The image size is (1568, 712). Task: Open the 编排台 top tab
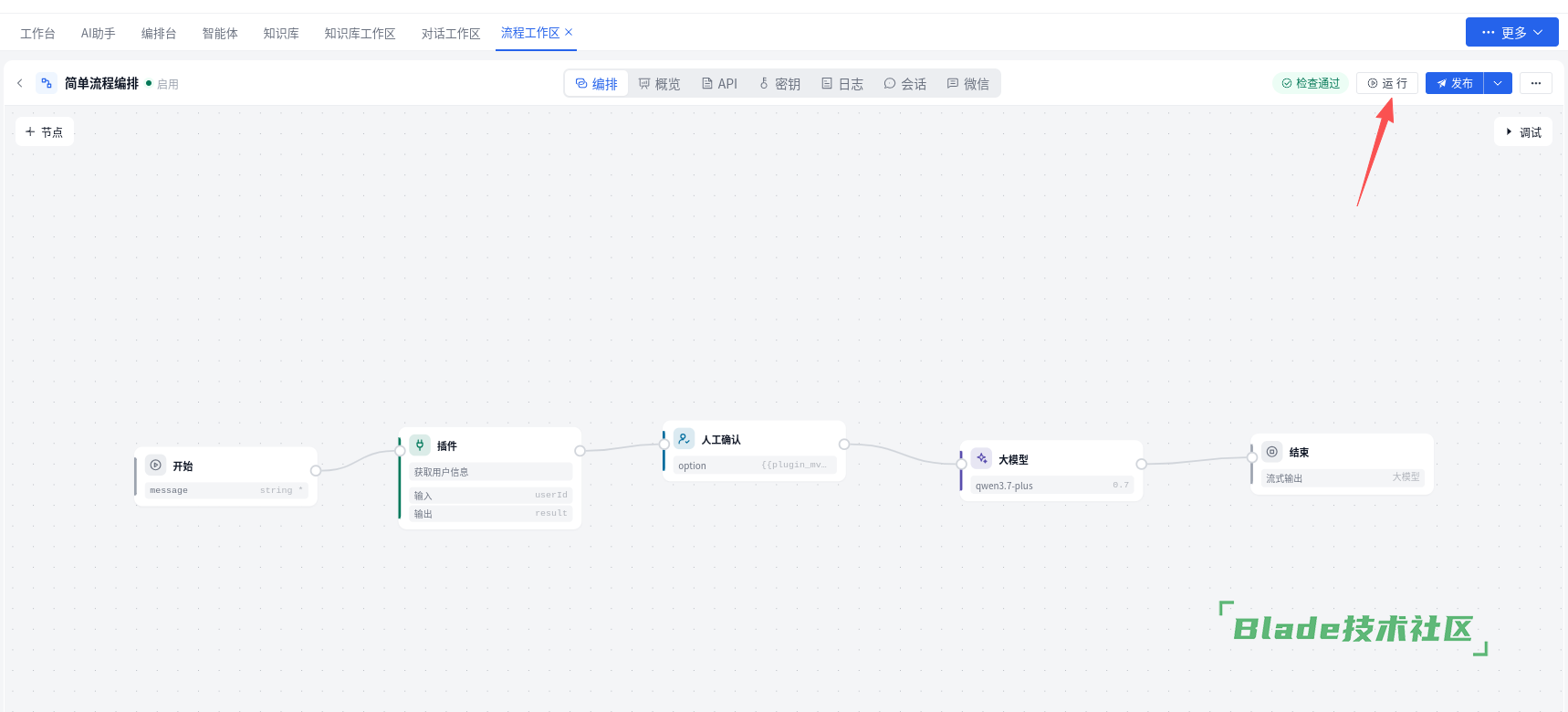pyautogui.click(x=159, y=34)
